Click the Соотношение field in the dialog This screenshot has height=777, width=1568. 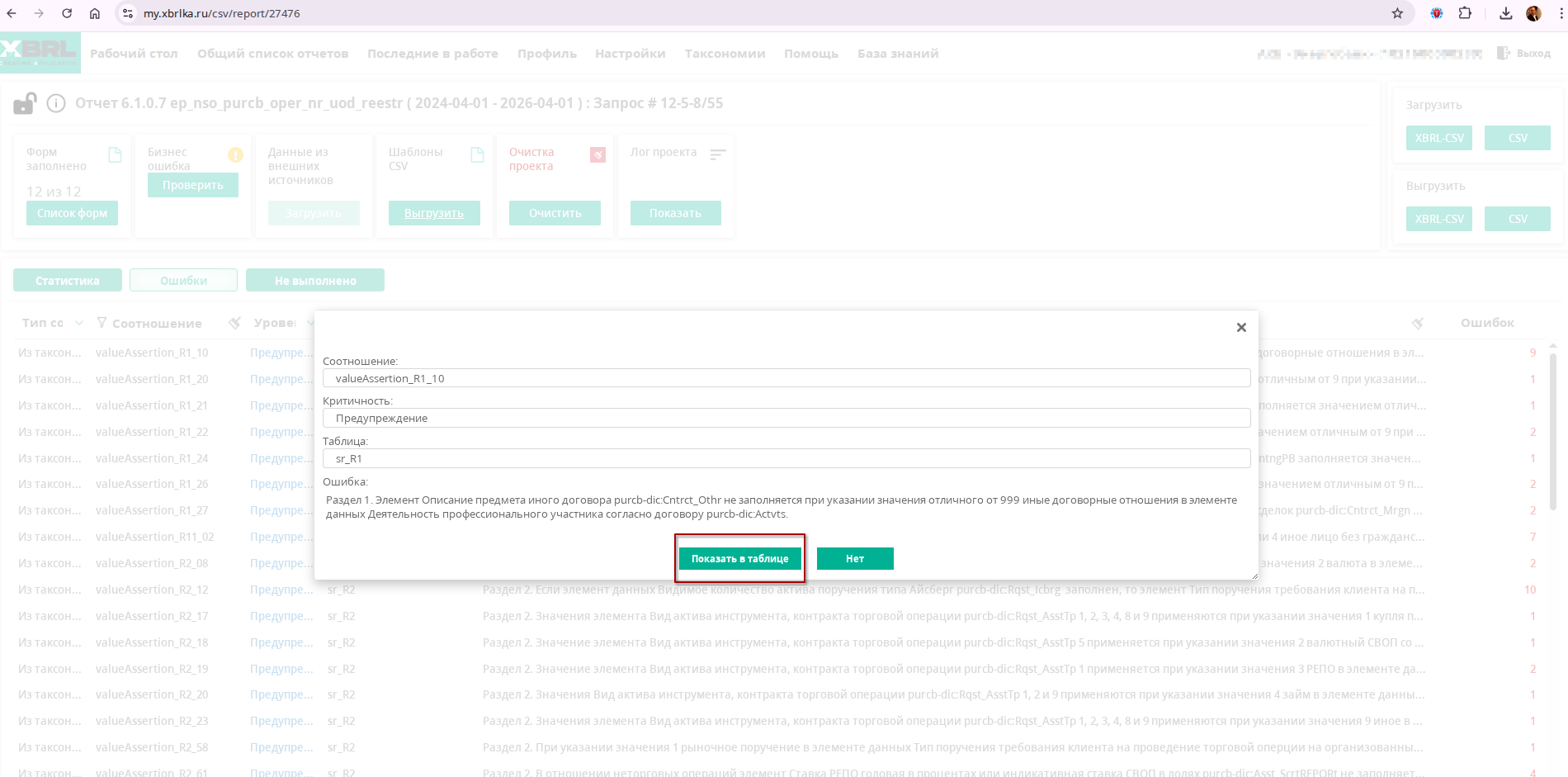coord(786,378)
